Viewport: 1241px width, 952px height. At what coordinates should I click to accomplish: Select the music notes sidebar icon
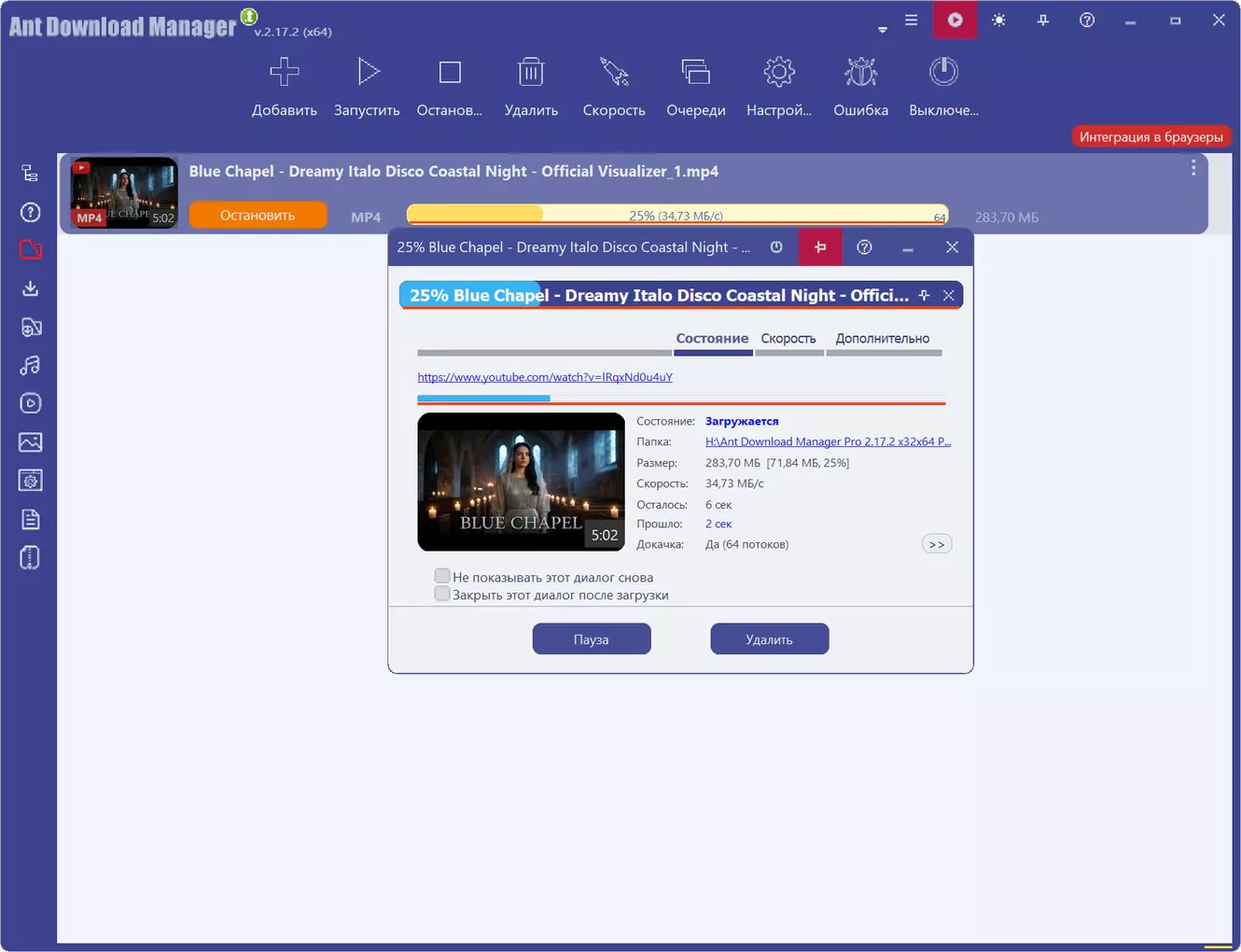[30, 365]
